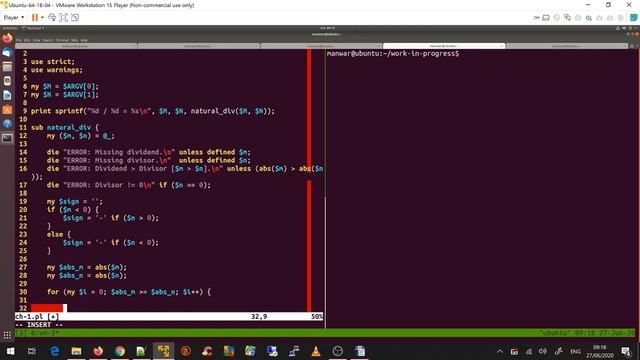This screenshot has width=640, height=360.
Task: Open Thunderbird mail in Ubuntu dock
Action: (7, 53)
